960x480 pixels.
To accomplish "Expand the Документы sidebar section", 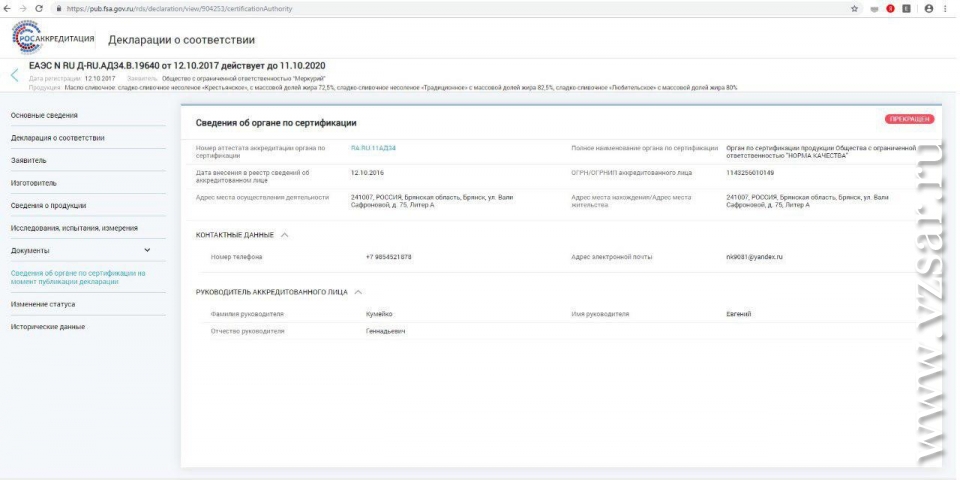I will (148, 250).
